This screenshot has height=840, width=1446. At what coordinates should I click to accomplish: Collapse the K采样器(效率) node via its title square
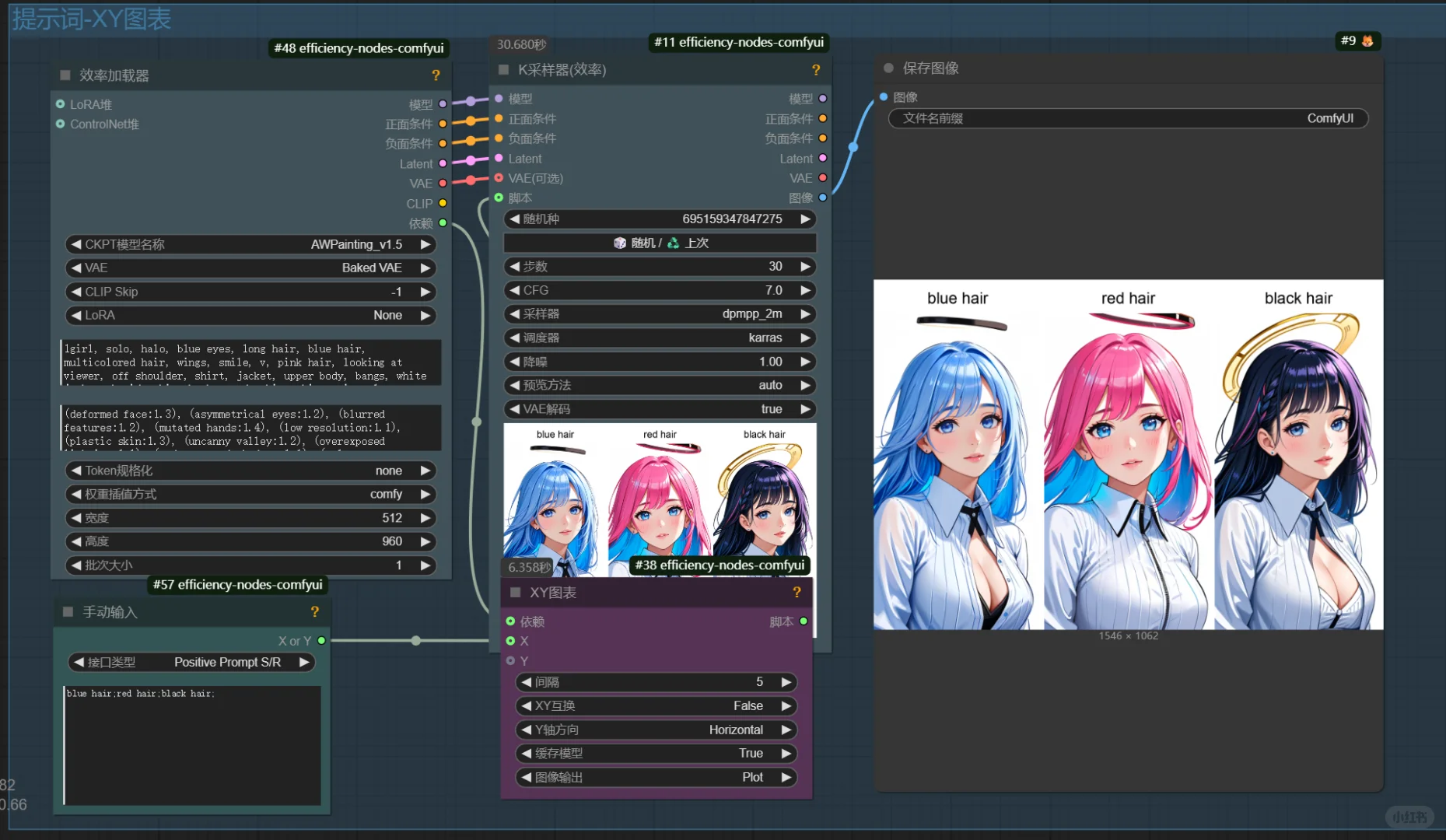(x=504, y=70)
